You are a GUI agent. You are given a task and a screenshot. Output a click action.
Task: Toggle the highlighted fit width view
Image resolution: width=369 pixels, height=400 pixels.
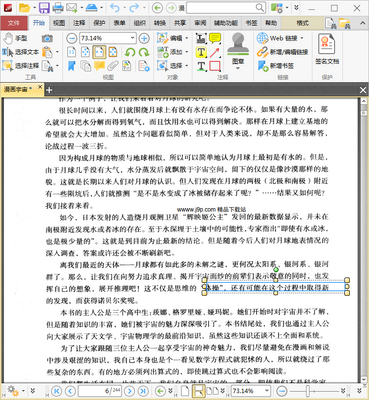pos(99,52)
